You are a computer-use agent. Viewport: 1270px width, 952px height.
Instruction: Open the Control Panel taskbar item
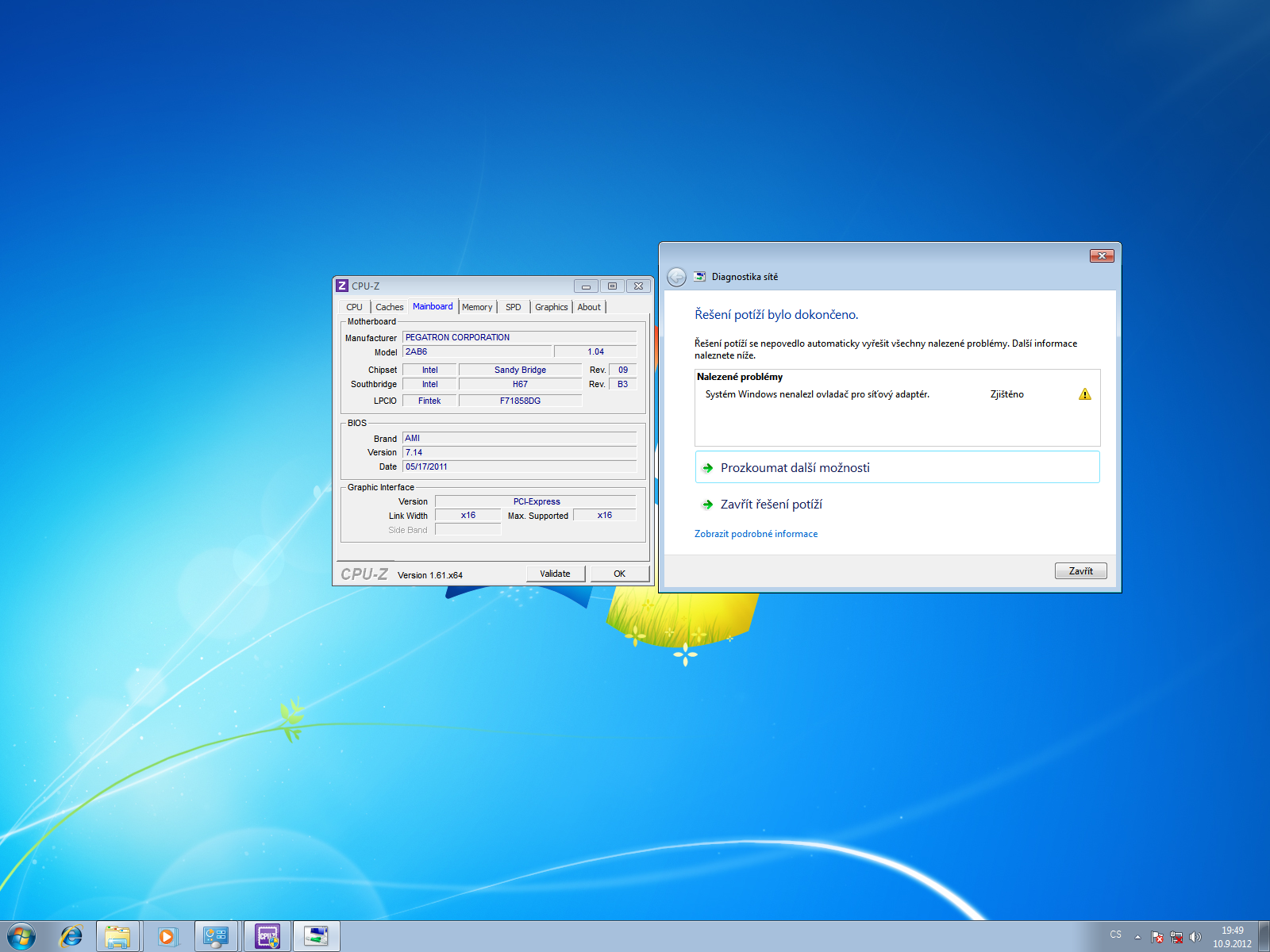[216, 936]
